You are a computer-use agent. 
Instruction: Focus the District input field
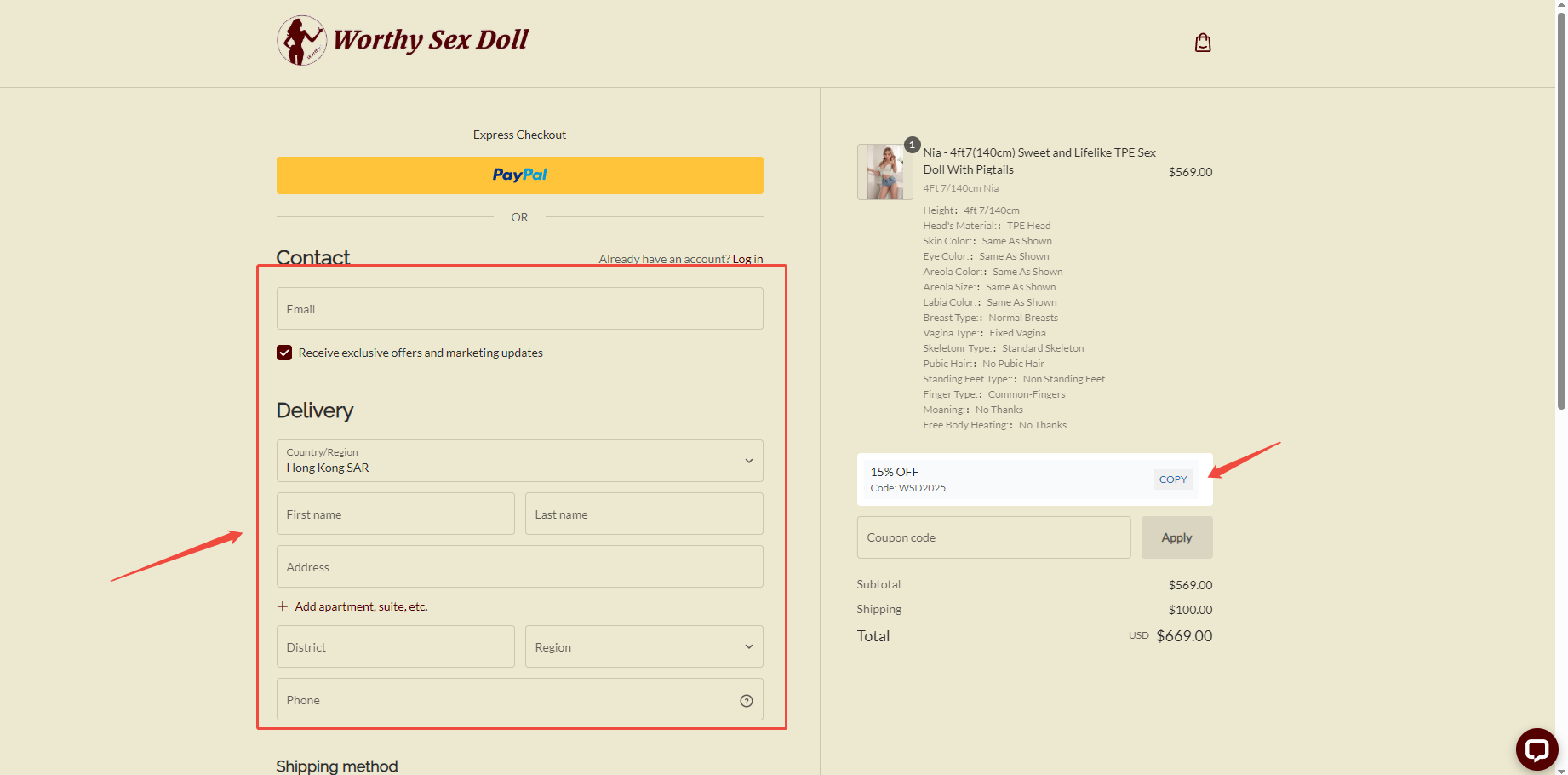pyautogui.click(x=395, y=646)
